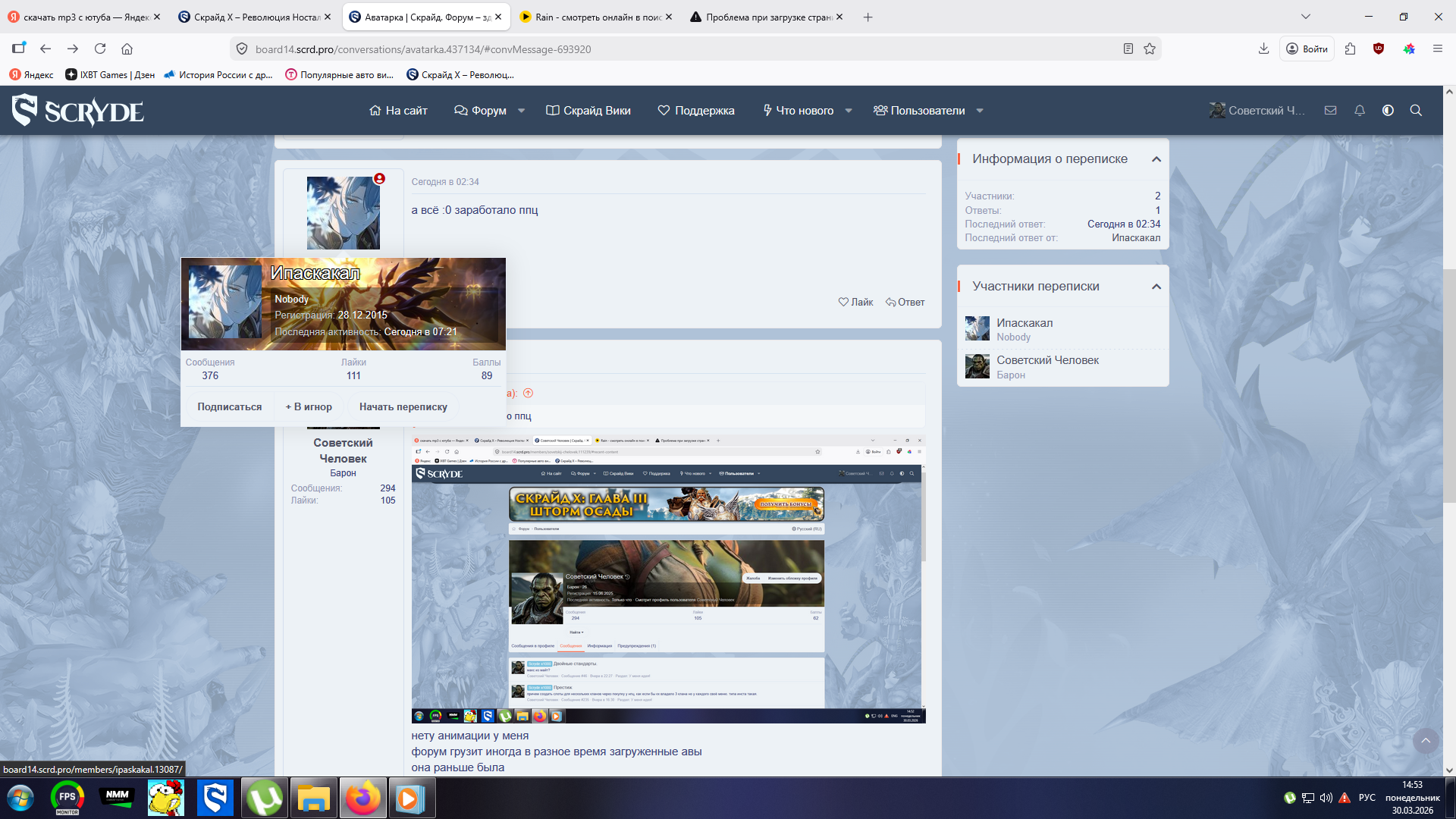Click the SCRYDE logo
This screenshot has width=1456, height=819.
(78, 111)
